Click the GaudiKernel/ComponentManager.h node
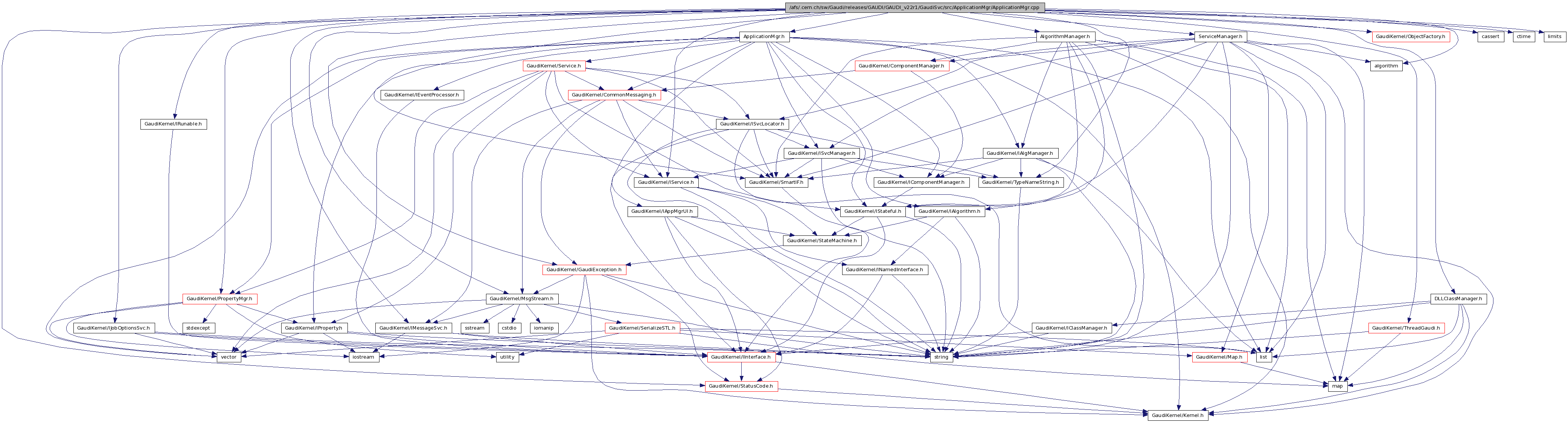Viewport: 1568px width, 423px height. point(902,66)
